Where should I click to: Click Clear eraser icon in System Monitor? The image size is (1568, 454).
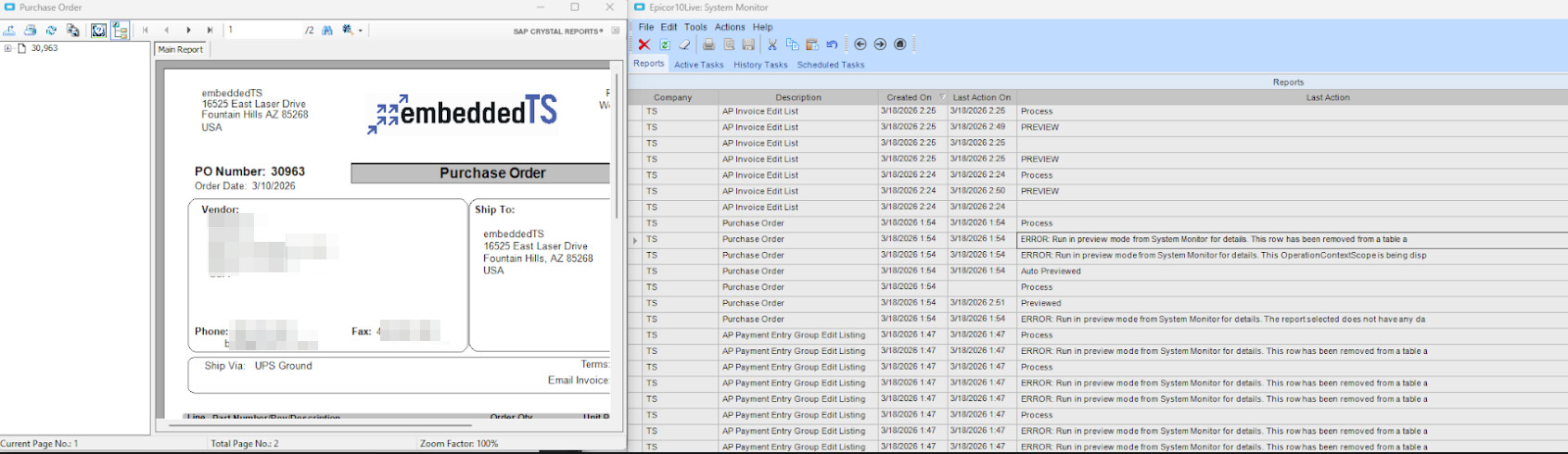pyautogui.click(x=685, y=44)
